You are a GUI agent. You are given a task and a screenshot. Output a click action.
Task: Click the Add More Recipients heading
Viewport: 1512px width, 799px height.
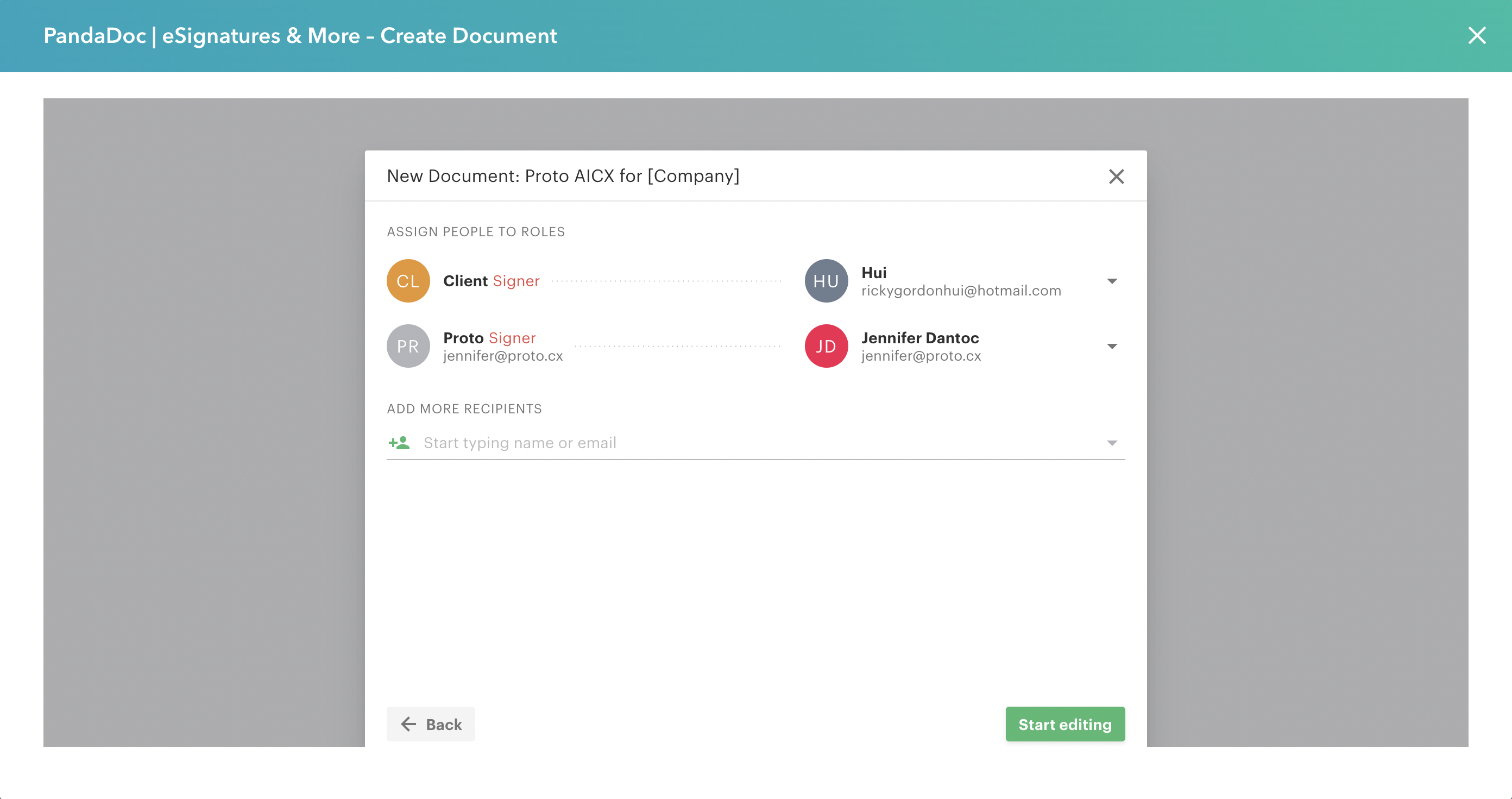point(464,408)
